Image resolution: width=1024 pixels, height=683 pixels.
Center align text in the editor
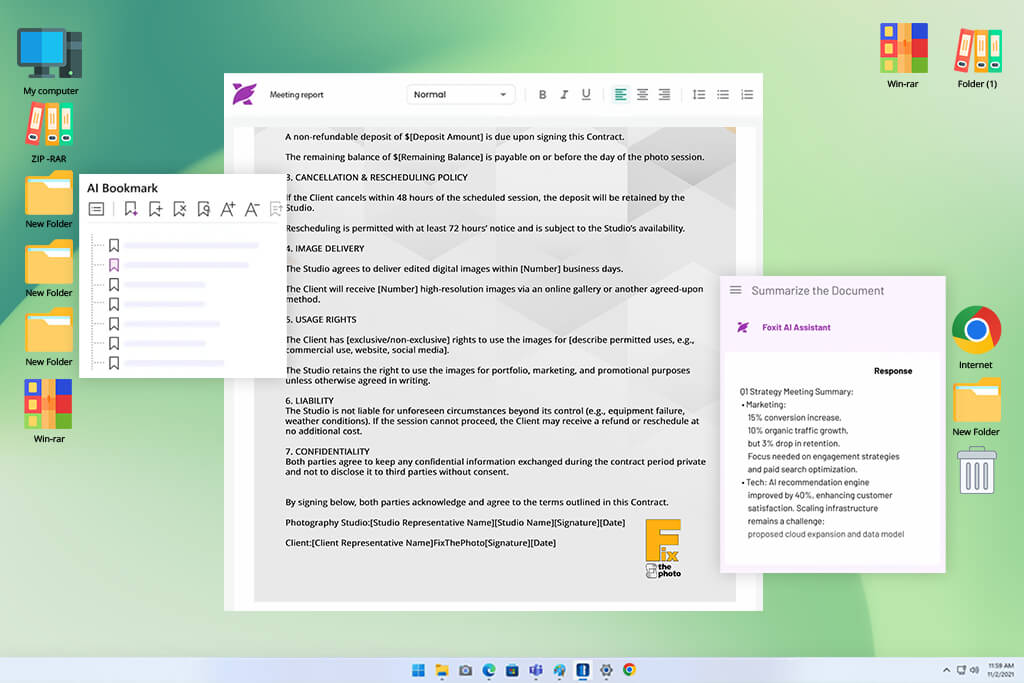coord(643,95)
